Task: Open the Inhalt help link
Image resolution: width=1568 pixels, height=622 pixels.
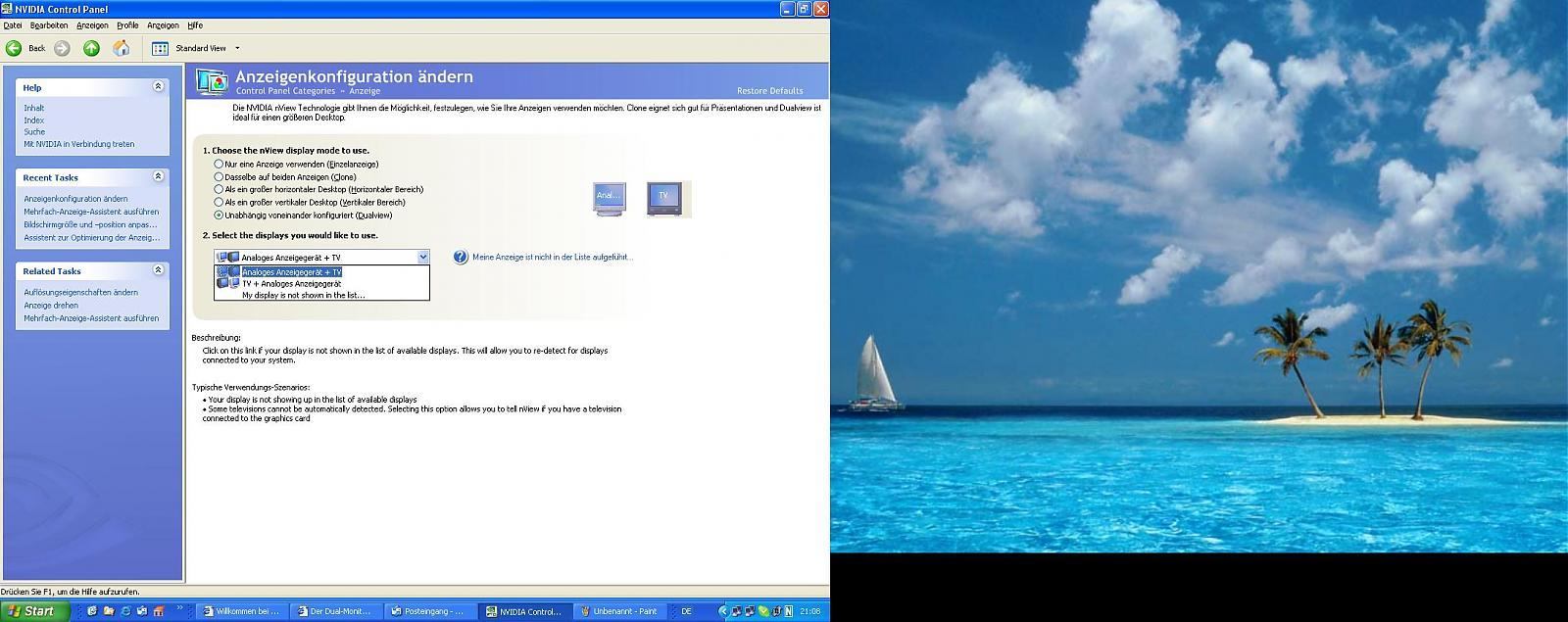Action: (34, 108)
